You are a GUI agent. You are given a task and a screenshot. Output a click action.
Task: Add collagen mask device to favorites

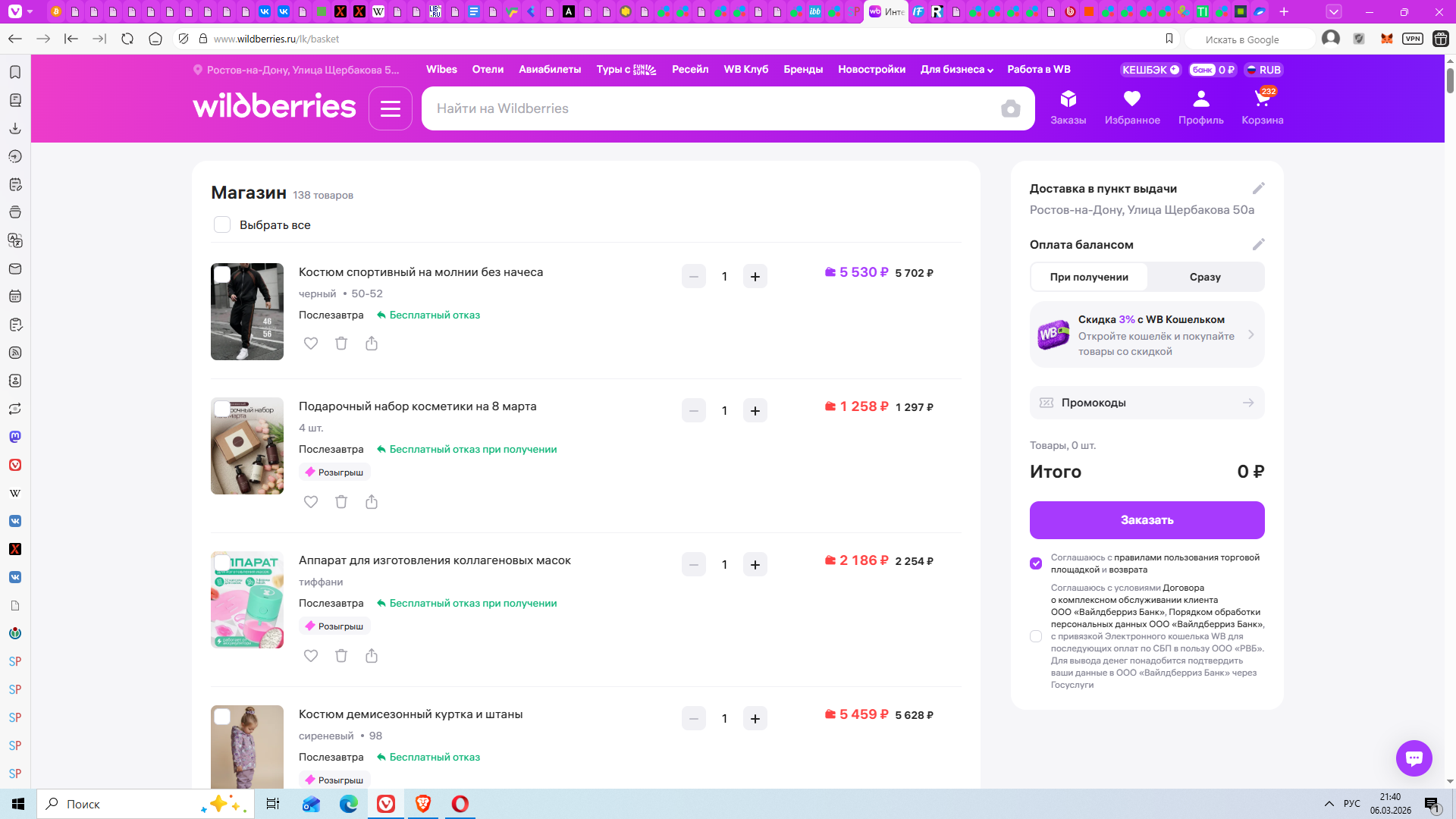(x=311, y=656)
